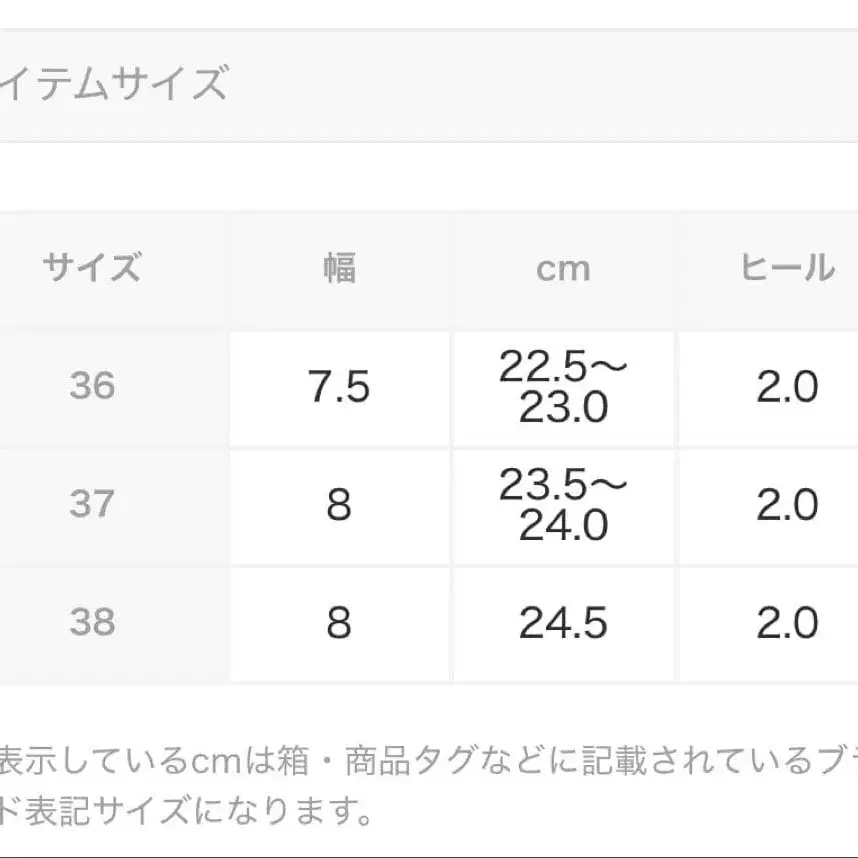Click the アイテムサイズ section heading
The image size is (858, 858).
pyautogui.click(x=115, y=85)
